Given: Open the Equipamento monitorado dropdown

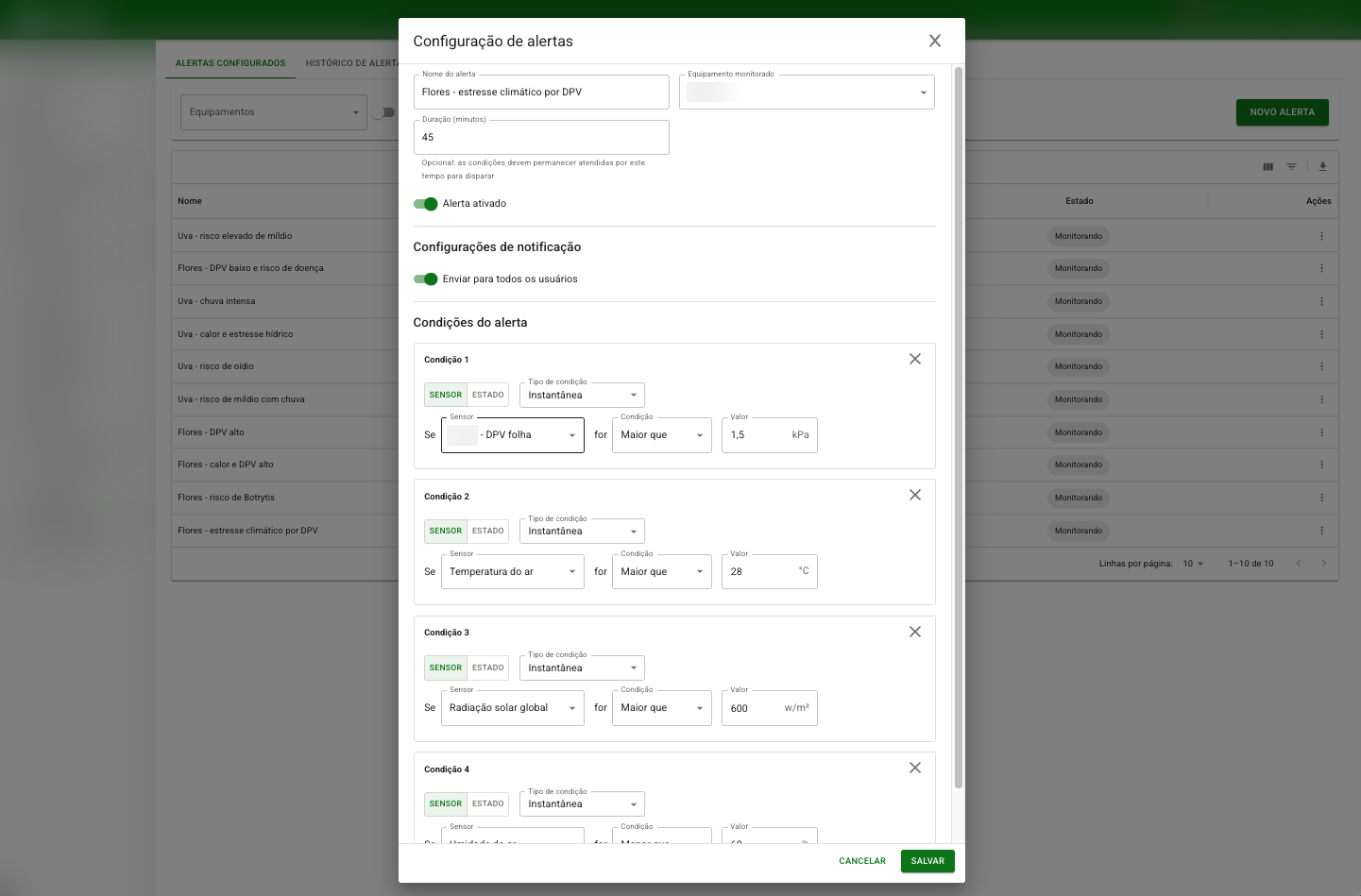Looking at the screenshot, I should 807,93.
